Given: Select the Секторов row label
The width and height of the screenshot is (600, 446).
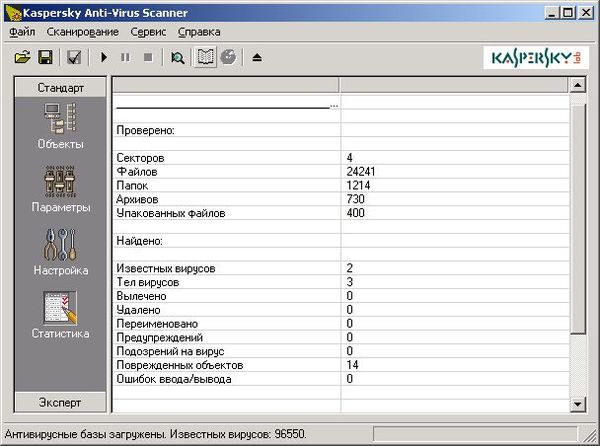Looking at the screenshot, I should tap(140, 158).
